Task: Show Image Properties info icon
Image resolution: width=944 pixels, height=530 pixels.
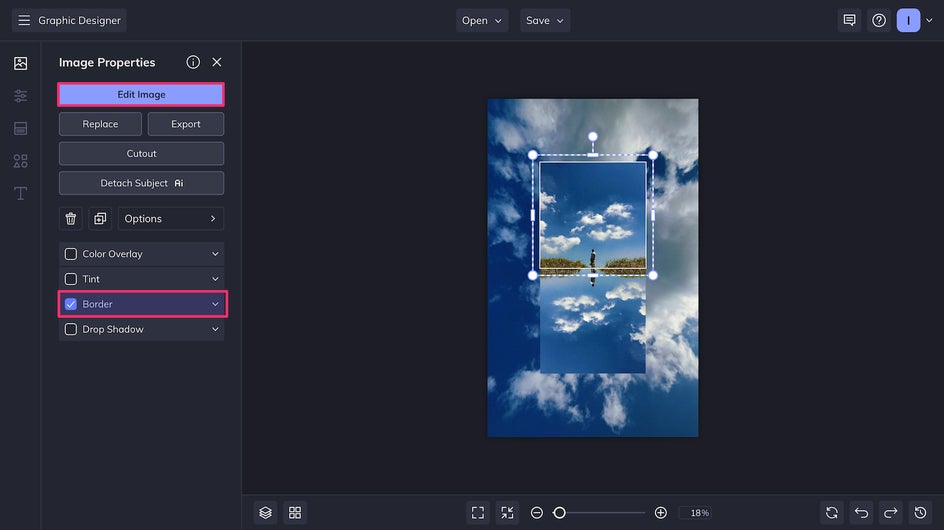Action: pos(193,62)
